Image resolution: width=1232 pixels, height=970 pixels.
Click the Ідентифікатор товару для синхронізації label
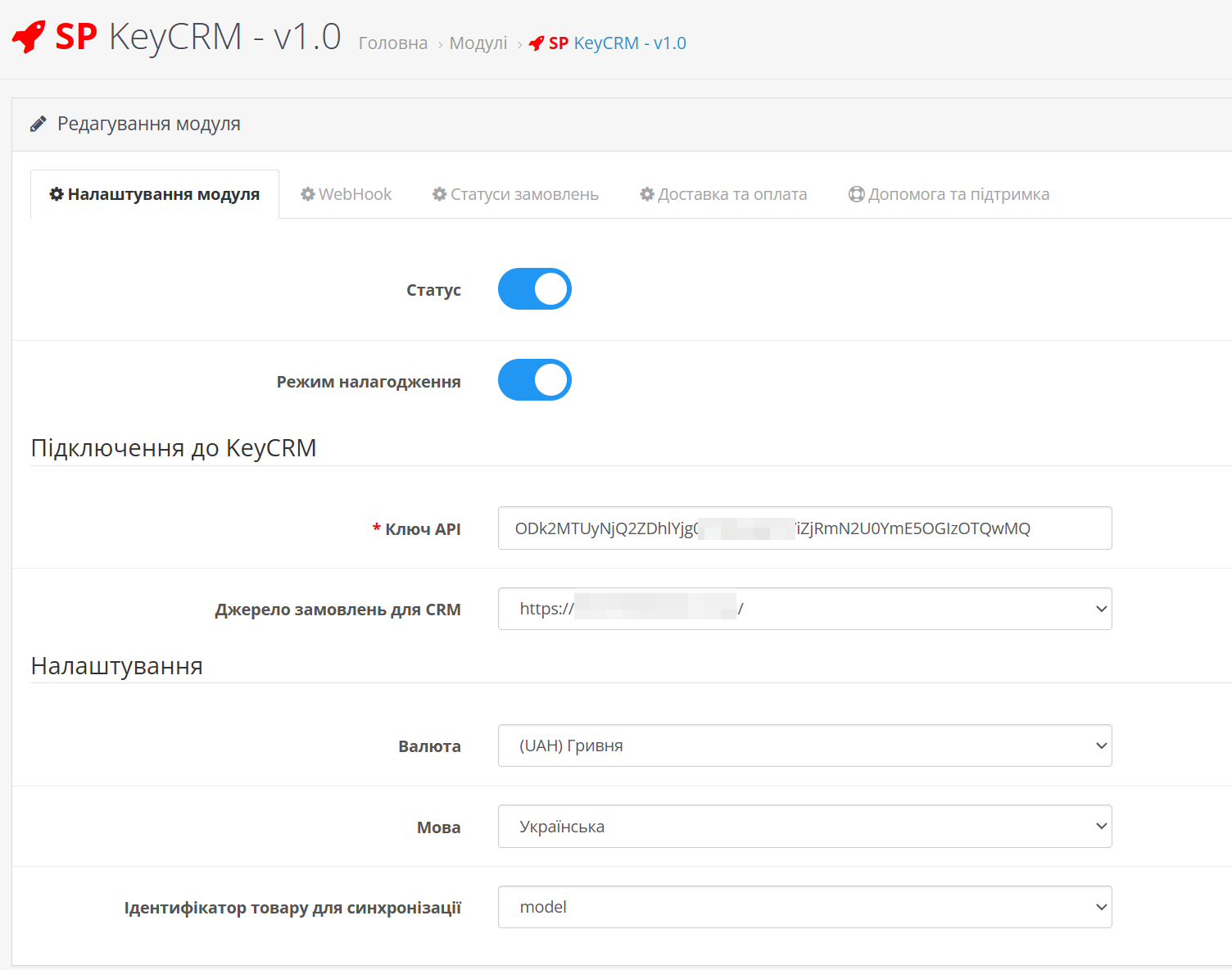(x=292, y=908)
